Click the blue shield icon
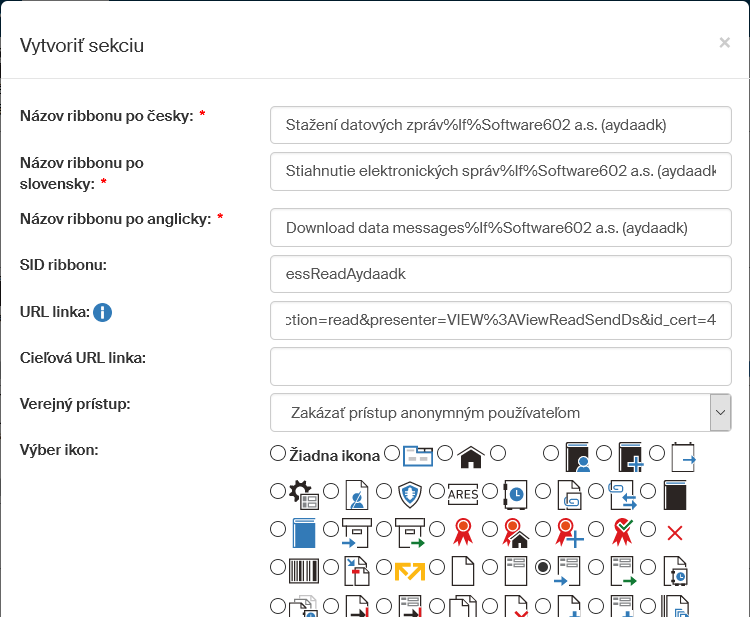750x617 pixels. [411, 493]
